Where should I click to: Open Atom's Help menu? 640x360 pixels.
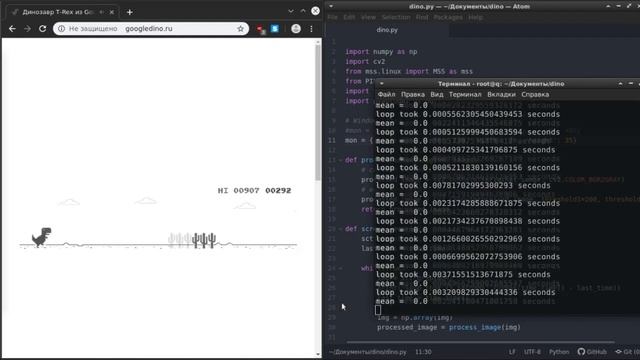(476, 17)
